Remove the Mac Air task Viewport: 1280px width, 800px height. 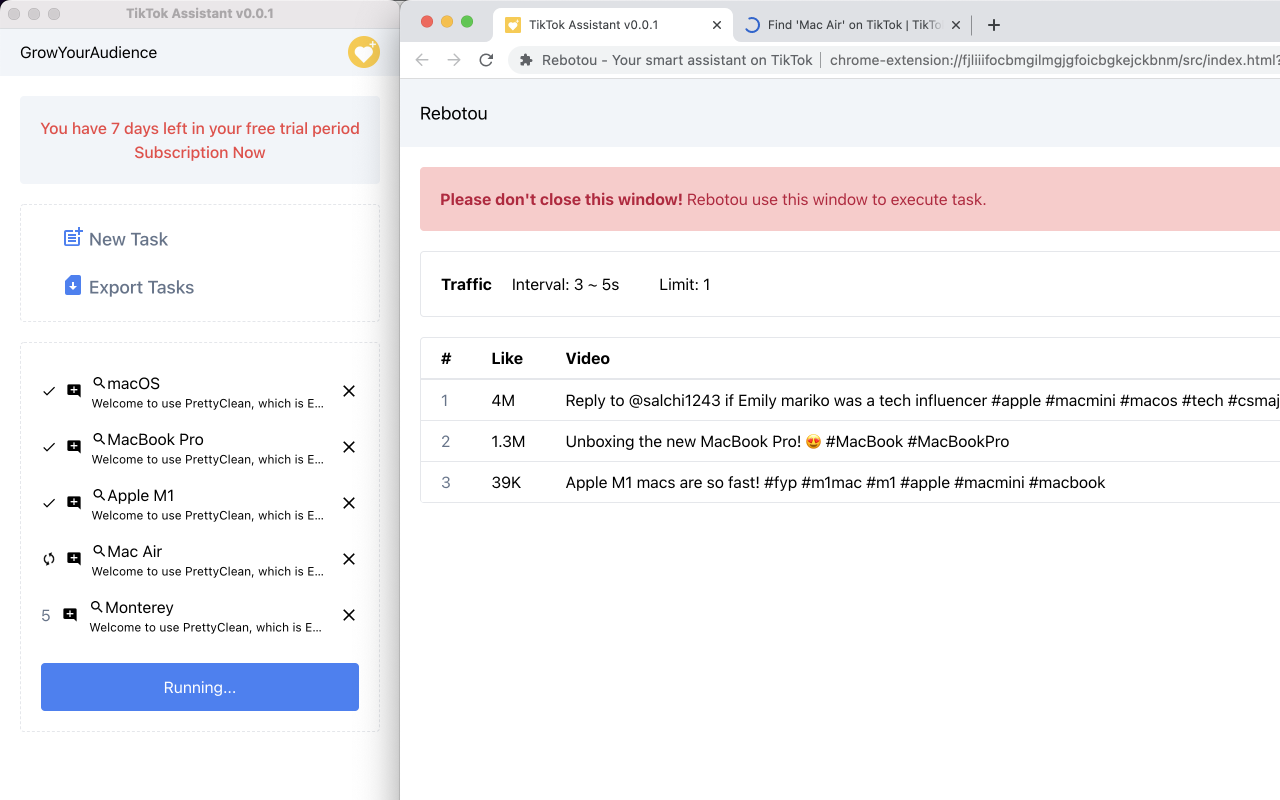[x=349, y=559]
